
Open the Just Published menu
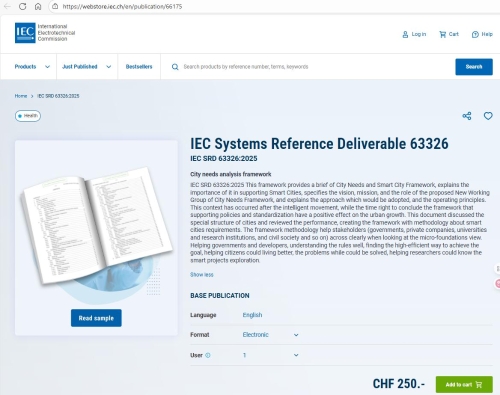tap(80, 67)
